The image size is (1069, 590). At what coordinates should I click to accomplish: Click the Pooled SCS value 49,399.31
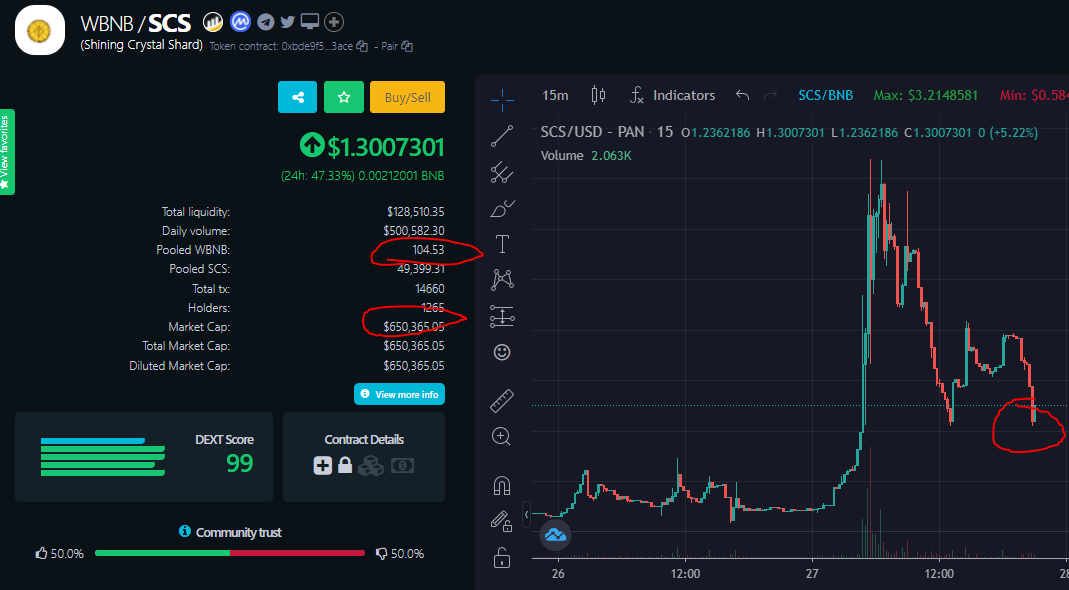pyautogui.click(x=421, y=269)
